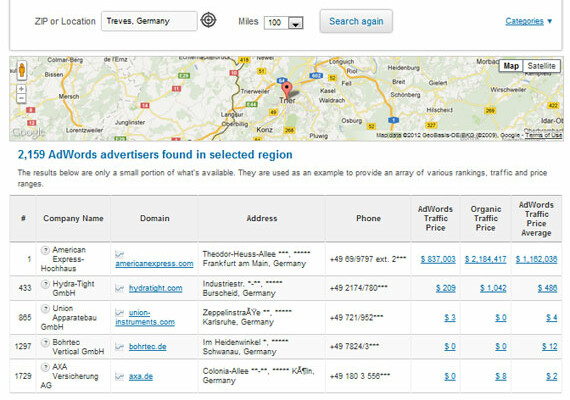Screen dimensions: 570x400
Task: Click the AdWords Traffic Price Average header
Action: [x=536, y=219]
